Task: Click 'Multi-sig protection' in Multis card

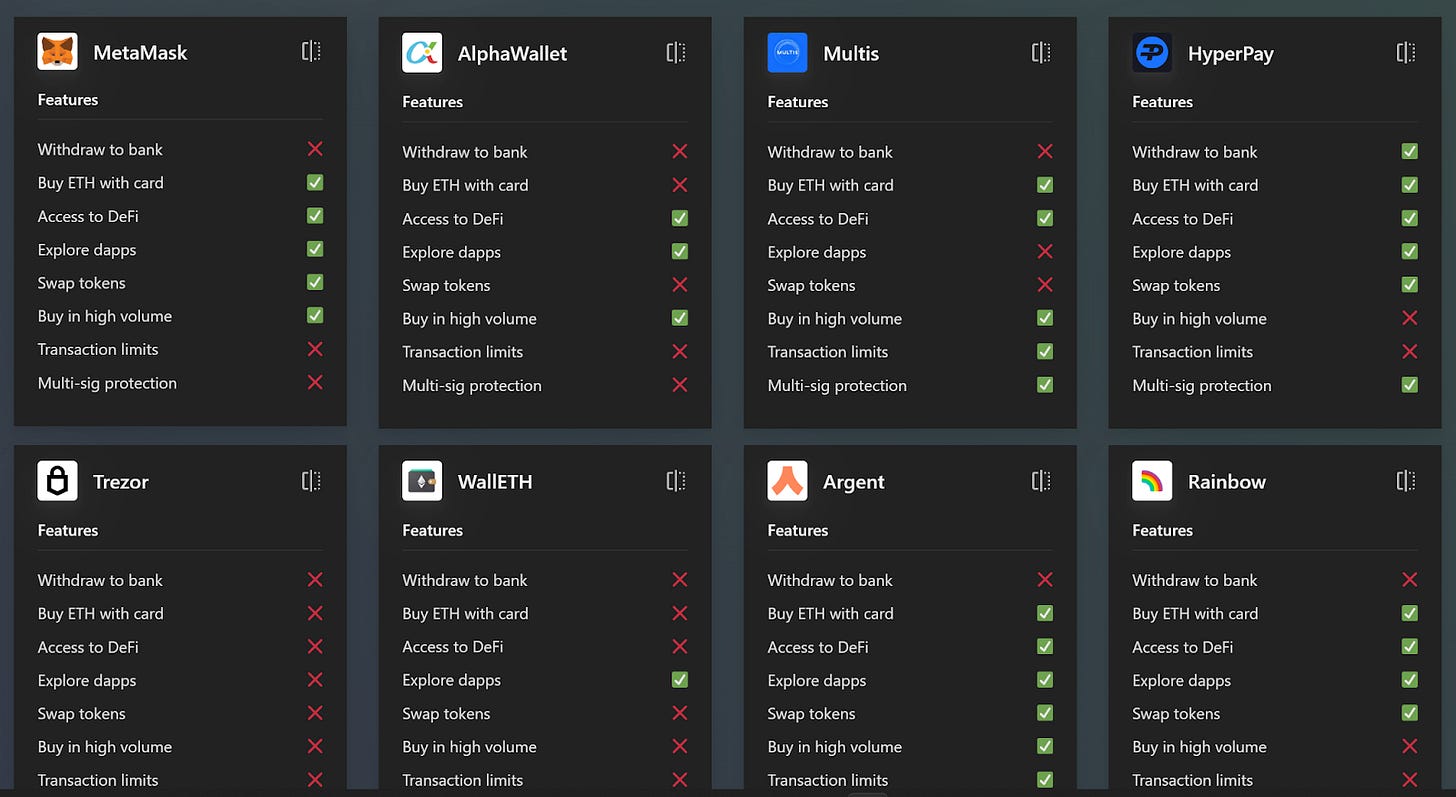Action: tap(837, 386)
